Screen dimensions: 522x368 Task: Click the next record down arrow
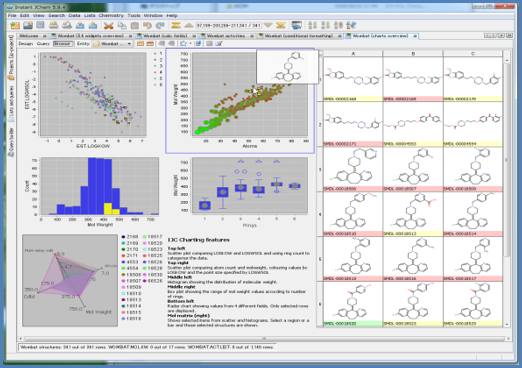(268, 25)
